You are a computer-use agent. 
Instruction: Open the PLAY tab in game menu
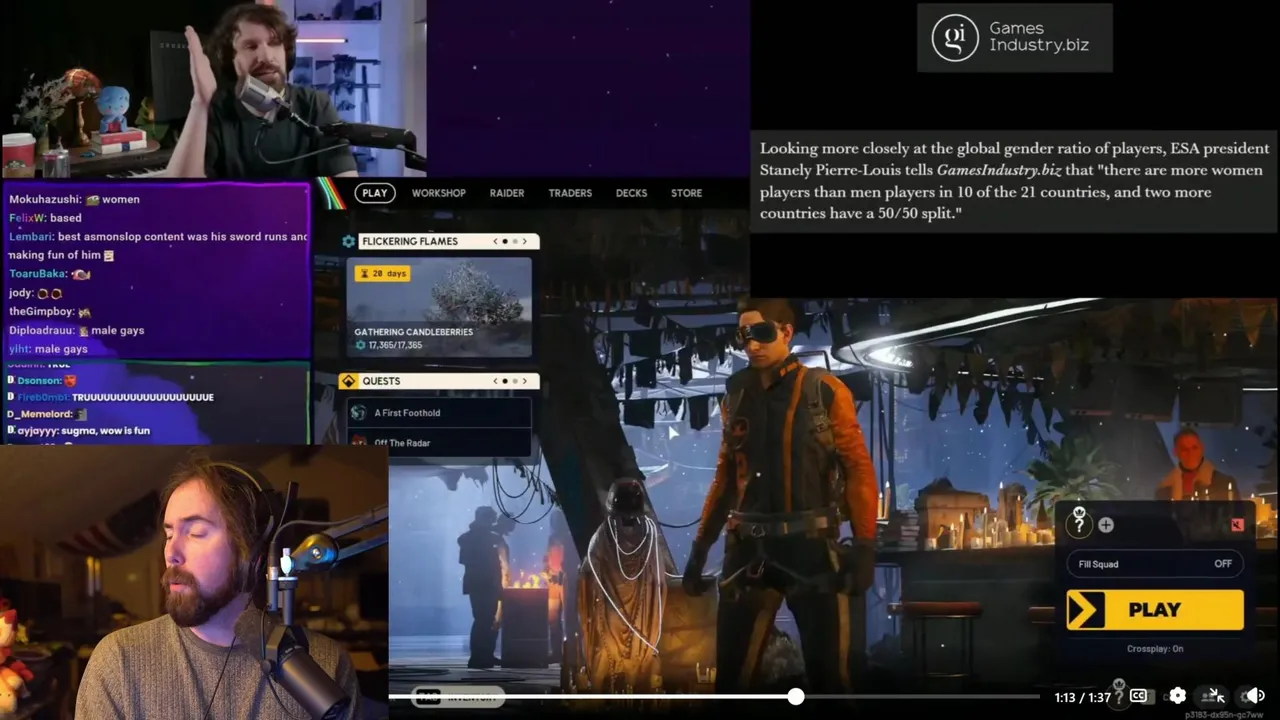(x=375, y=193)
